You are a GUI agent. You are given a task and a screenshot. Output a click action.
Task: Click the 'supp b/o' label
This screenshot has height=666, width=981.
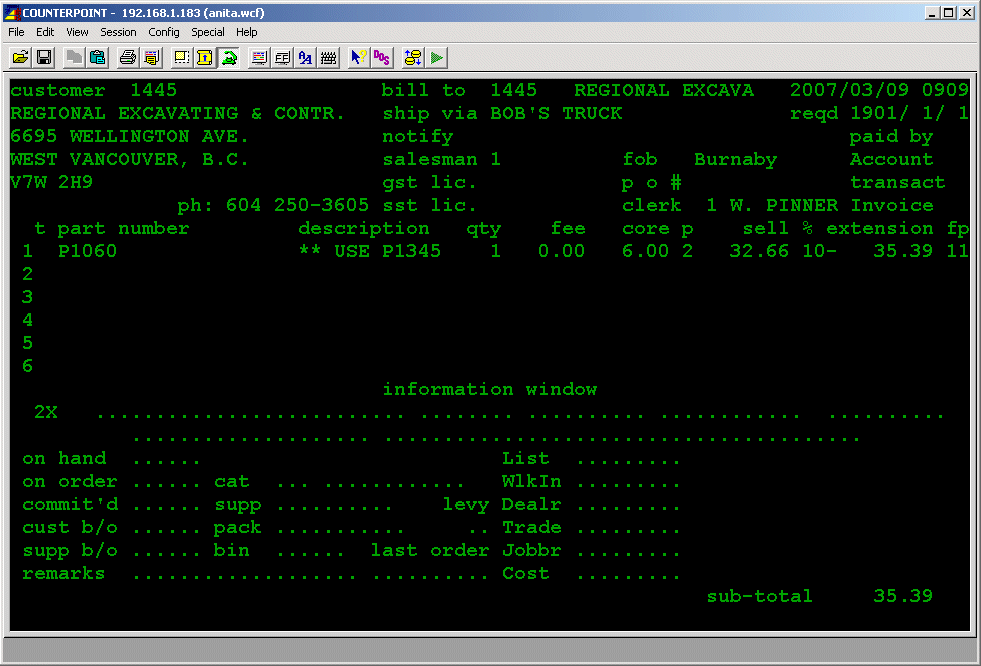tap(70, 550)
